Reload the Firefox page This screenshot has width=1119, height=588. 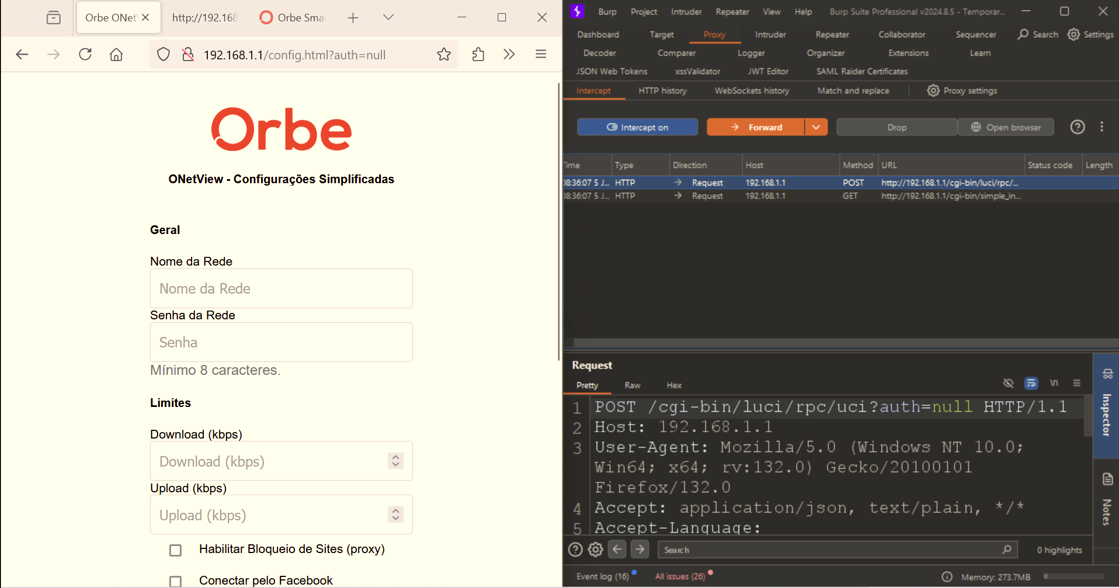pos(85,54)
